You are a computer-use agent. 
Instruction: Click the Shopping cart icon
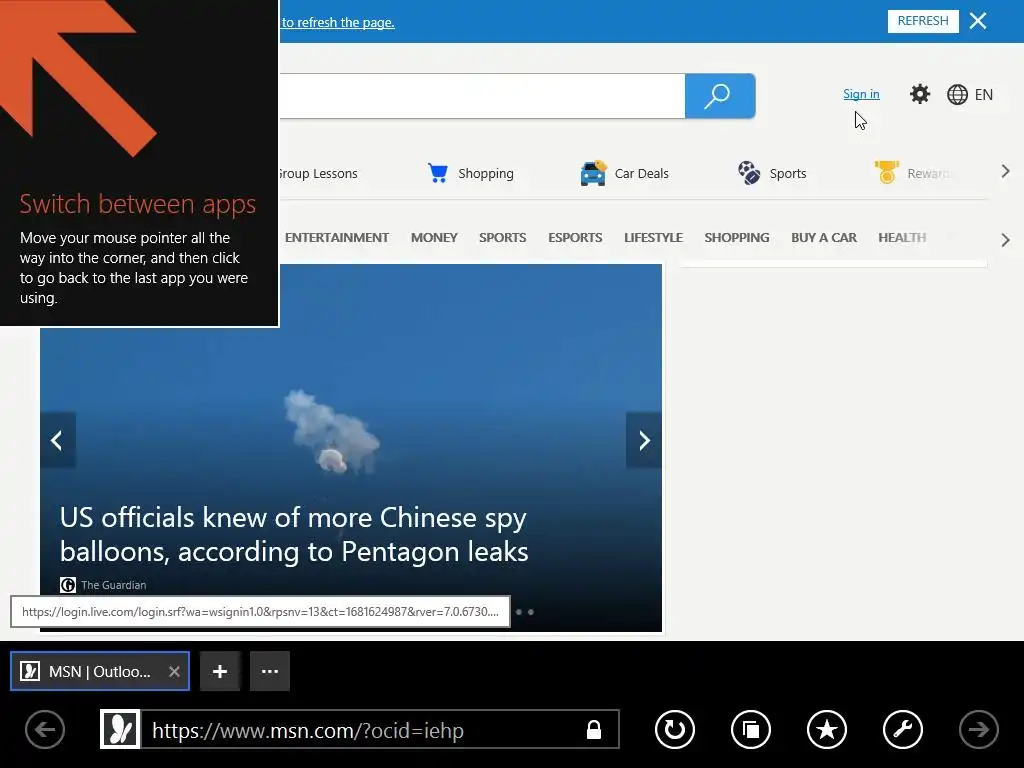coord(438,173)
